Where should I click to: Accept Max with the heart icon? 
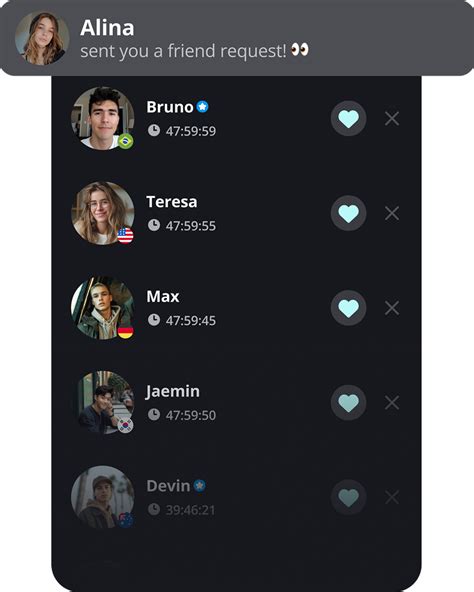point(348,308)
